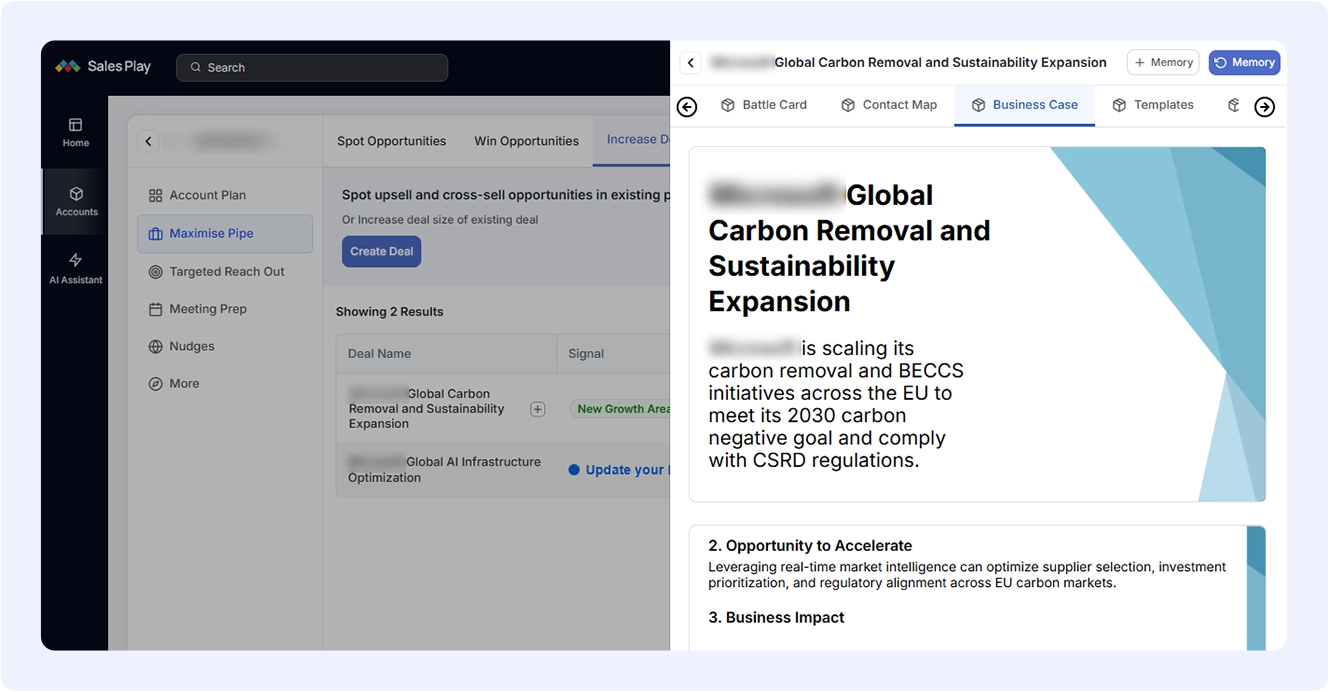Open Home from the left sidebar
Screen dimensions: 1329x692
point(76,132)
